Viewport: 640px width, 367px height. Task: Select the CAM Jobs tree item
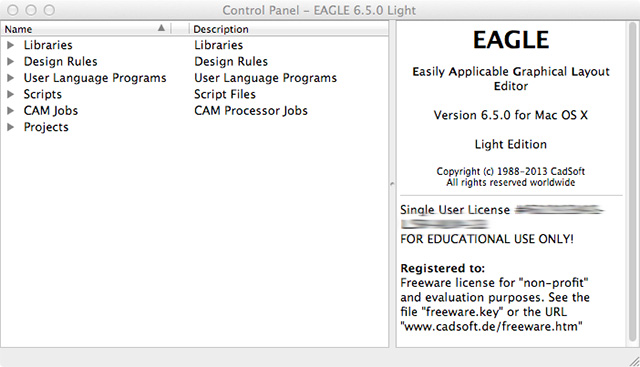pyautogui.click(x=51, y=111)
